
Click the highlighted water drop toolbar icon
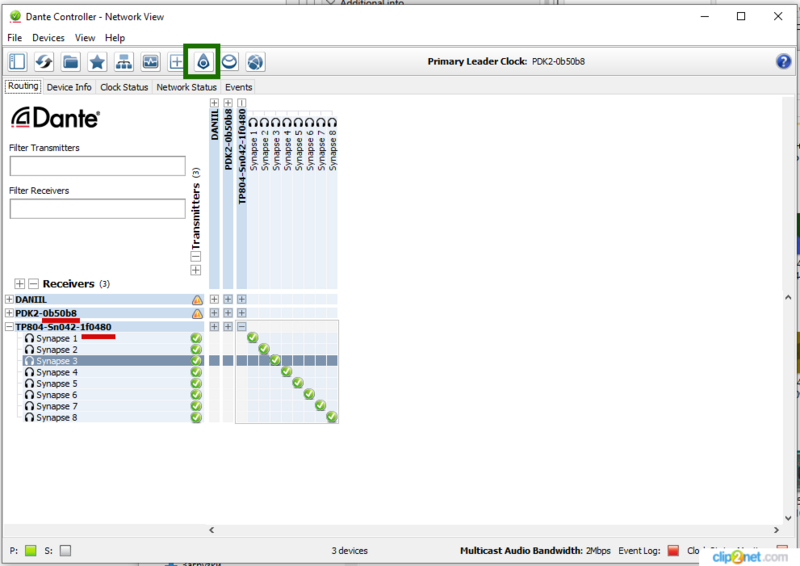pyautogui.click(x=203, y=62)
